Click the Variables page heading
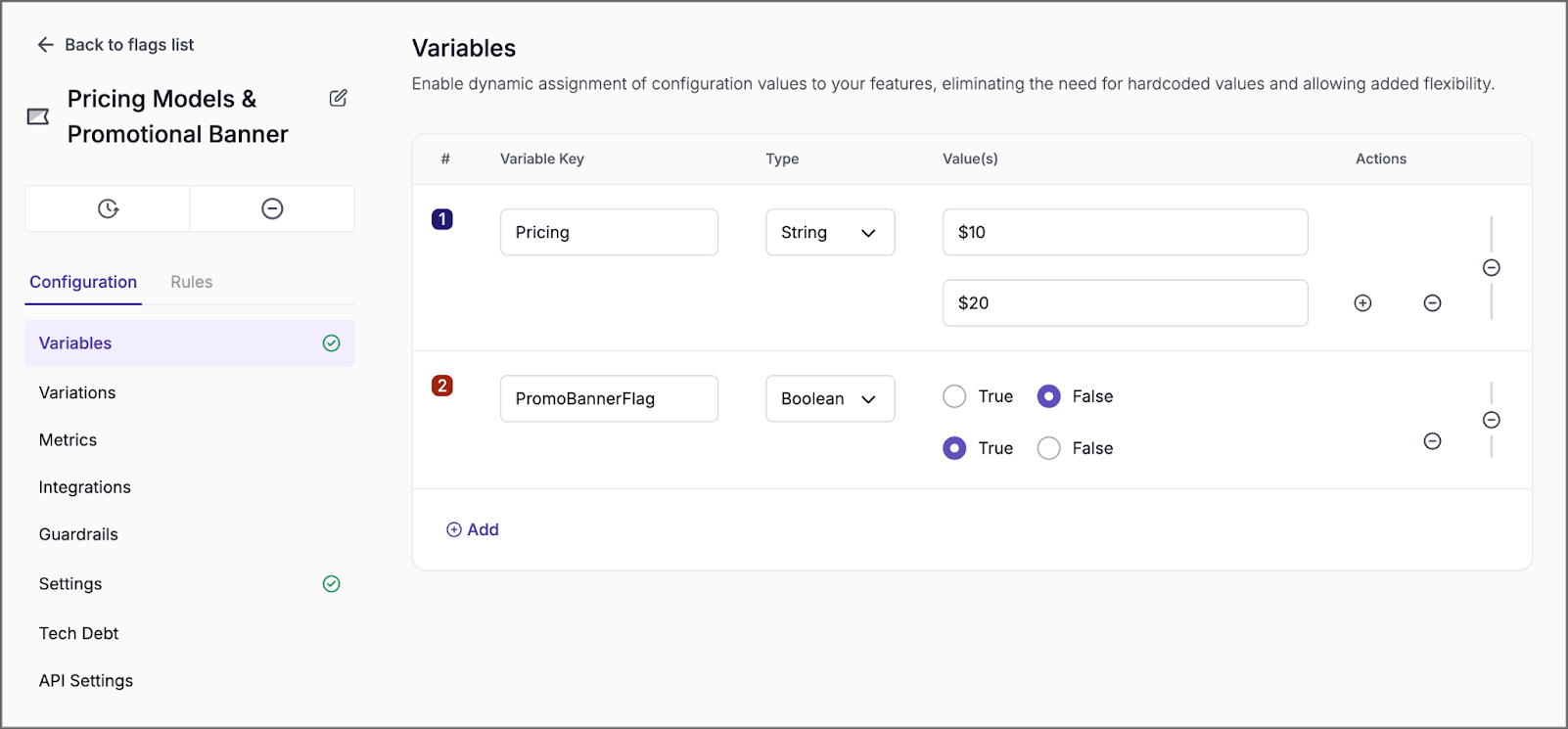Viewport: 1568px width, 729px height. point(464,48)
